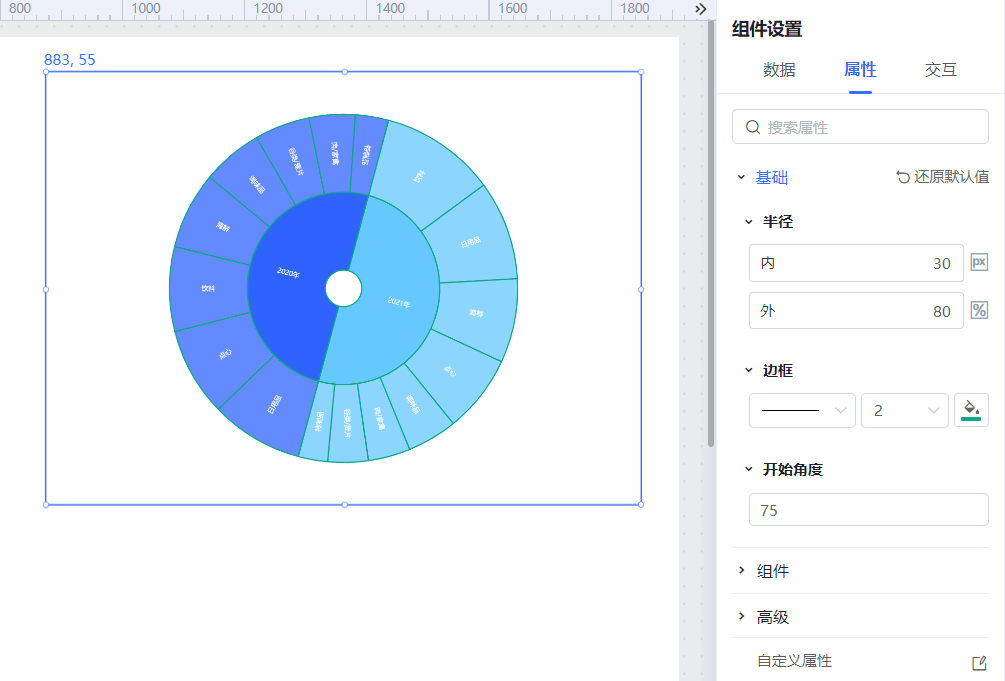
Task: Click the restore arrow icon beside 还原默认值
Action: (902, 177)
